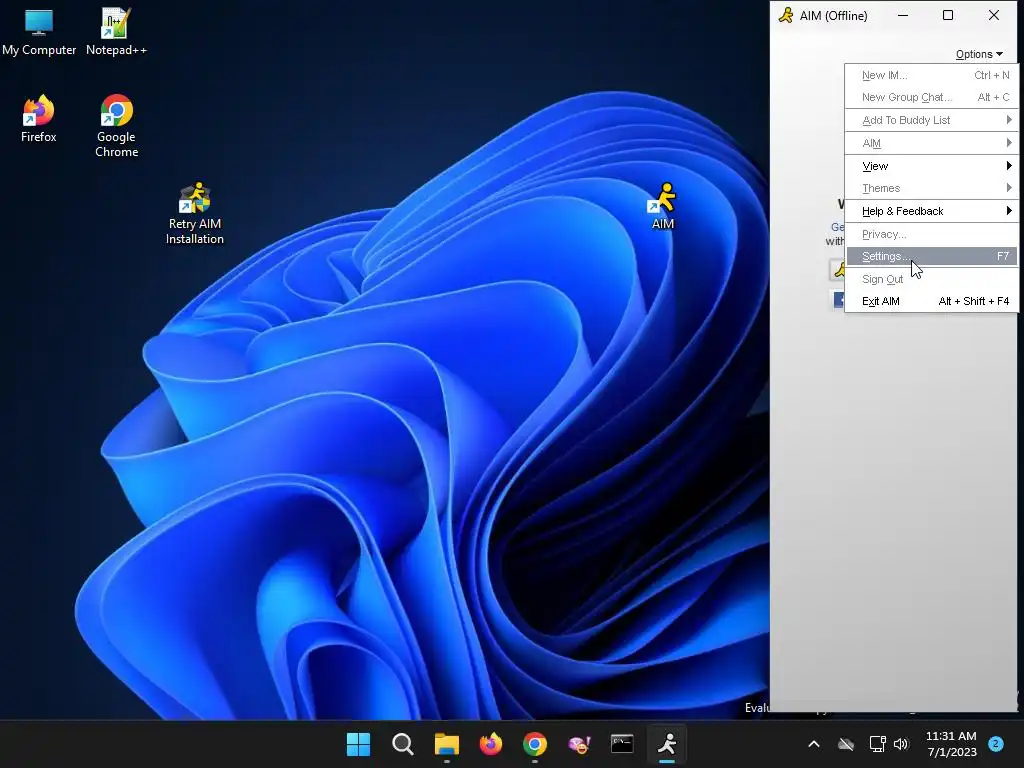Choose New IM... from Options menu
The width and height of the screenshot is (1024, 768).
pyautogui.click(x=931, y=75)
